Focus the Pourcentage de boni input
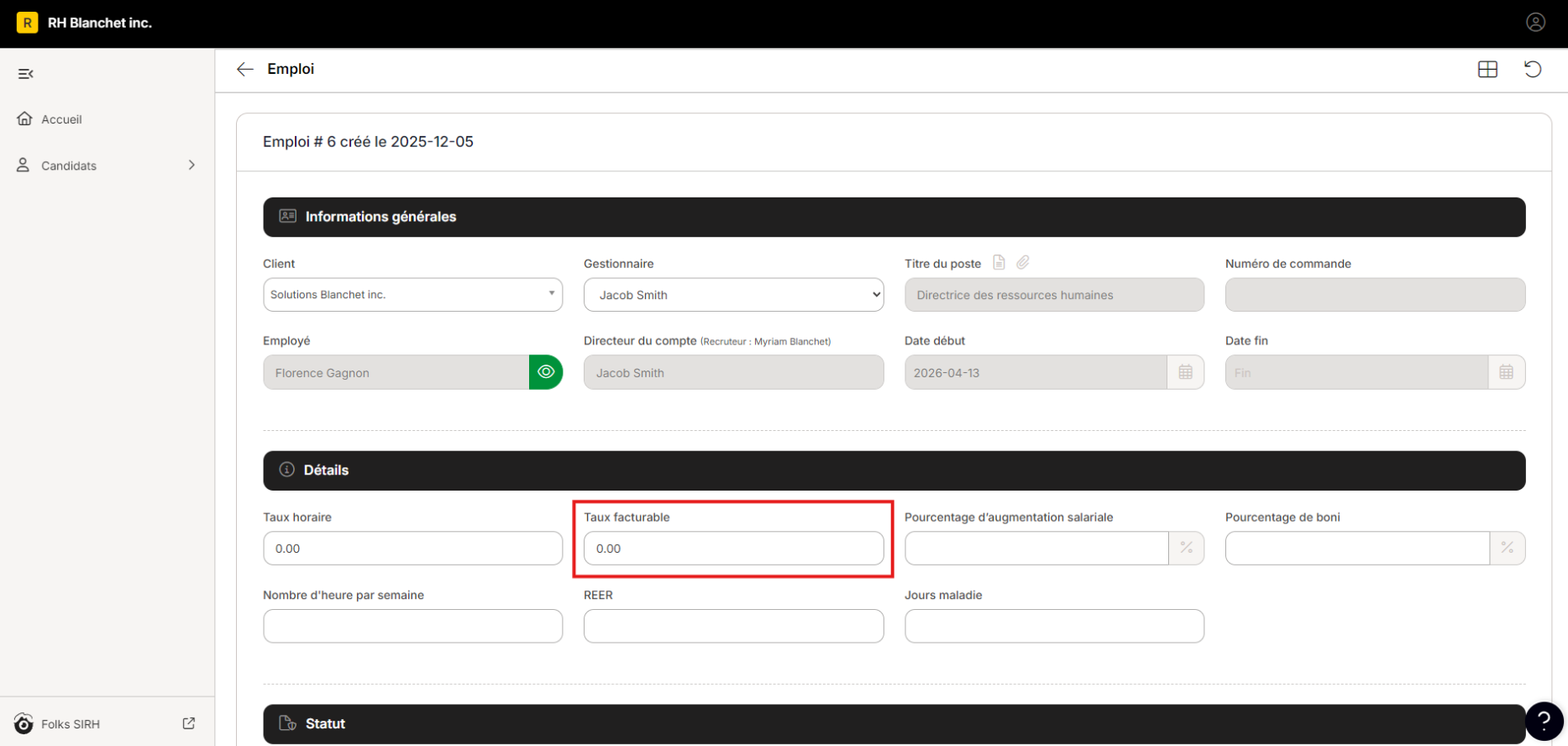The image size is (1568, 746). (x=1357, y=548)
